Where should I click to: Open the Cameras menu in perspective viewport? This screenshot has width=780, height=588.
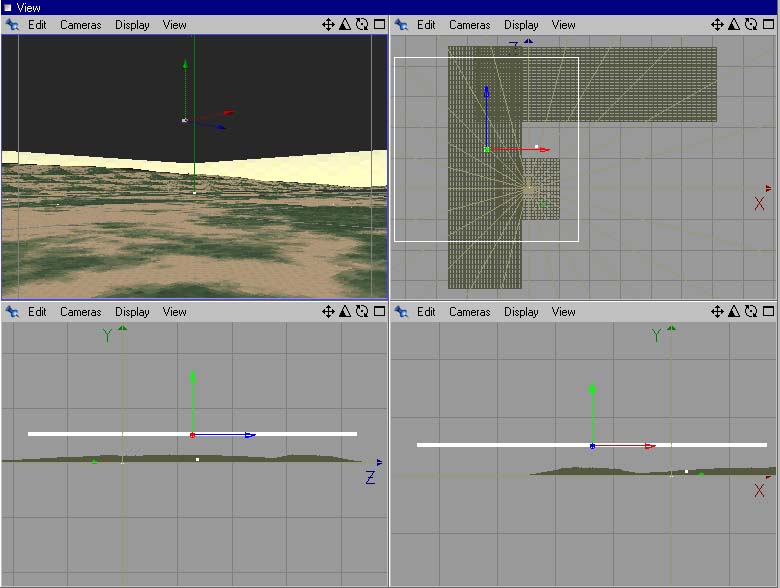80,25
